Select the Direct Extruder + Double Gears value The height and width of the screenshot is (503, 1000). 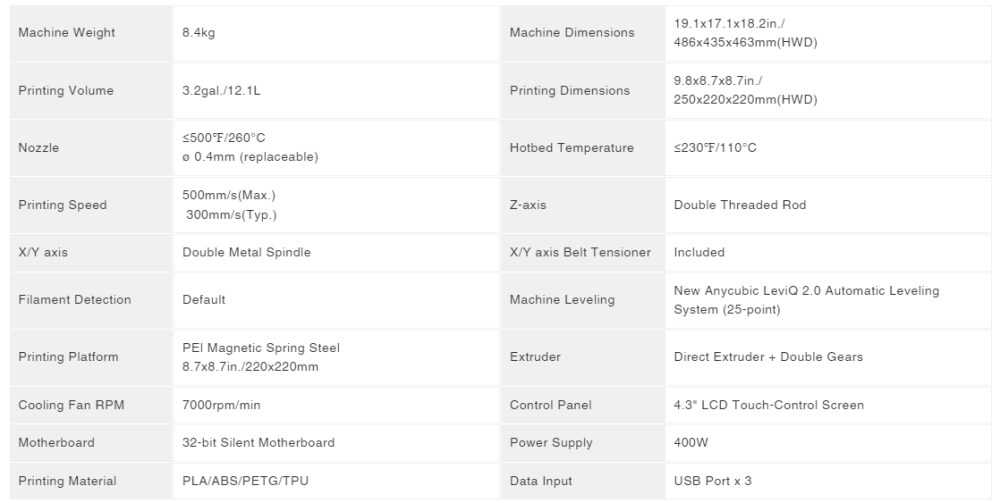click(768, 357)
